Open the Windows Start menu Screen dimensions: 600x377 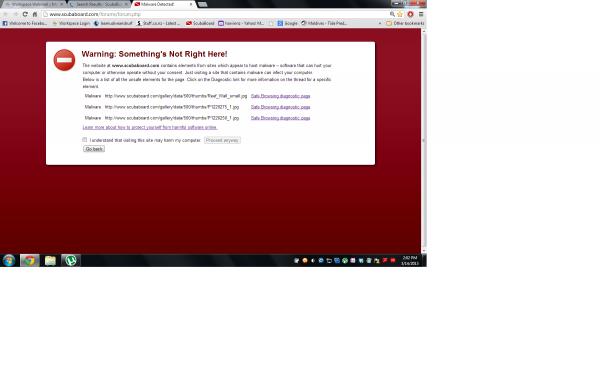click(x=8, y=260)
